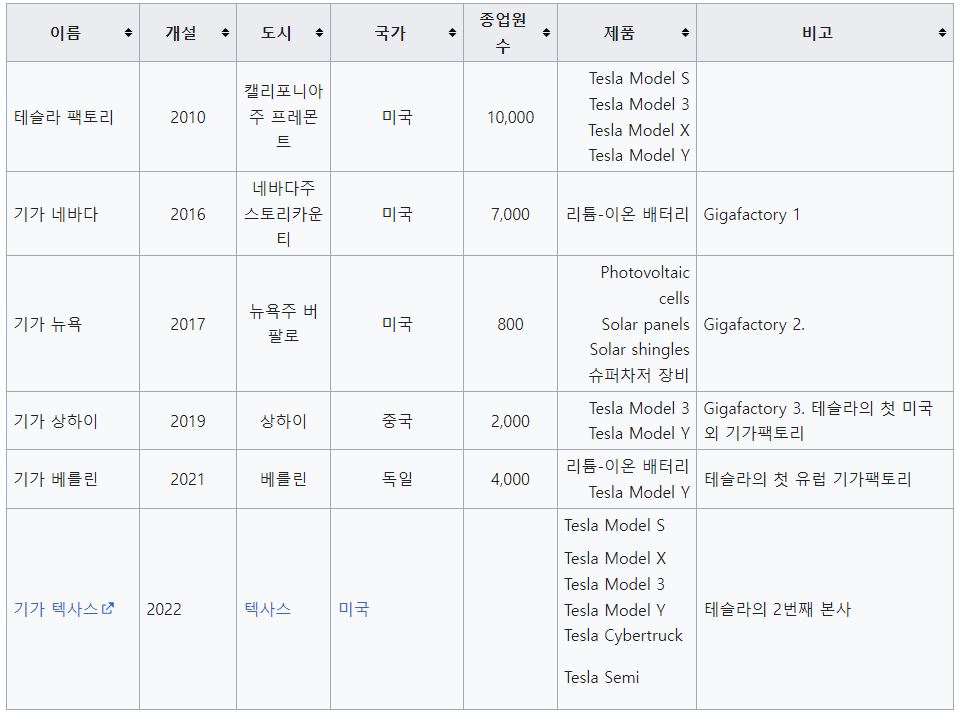Select the 제품 column header text
The width and height of the screenshot is (958, 713).
[x=619, y=33]
